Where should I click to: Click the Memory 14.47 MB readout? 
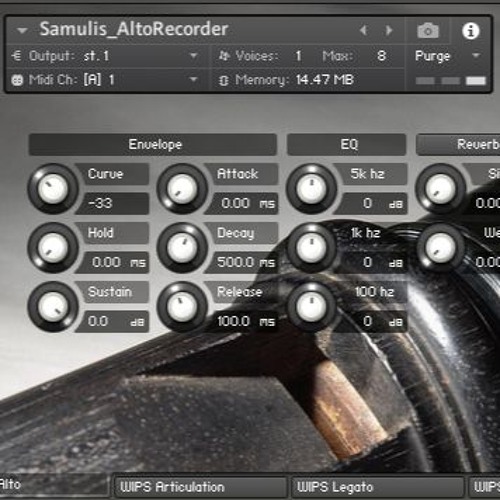pos(324,80)
